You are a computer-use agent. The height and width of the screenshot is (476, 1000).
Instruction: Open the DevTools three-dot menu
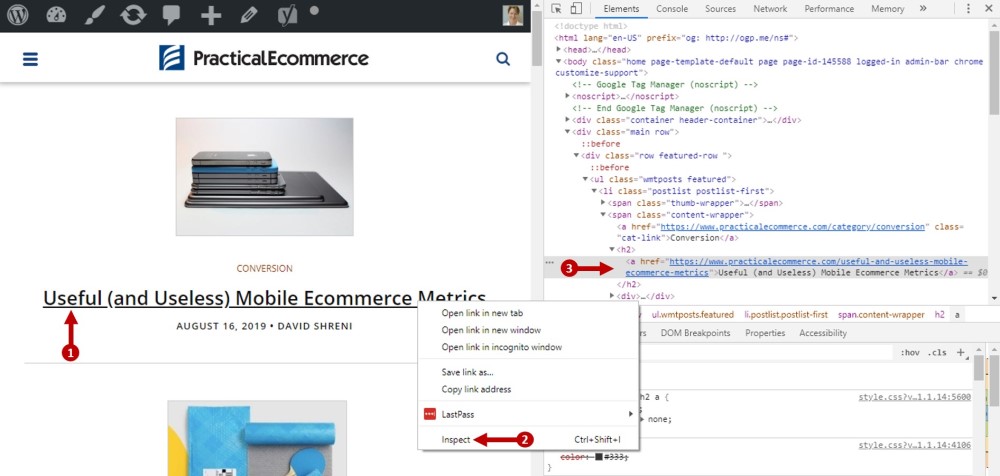968,8
